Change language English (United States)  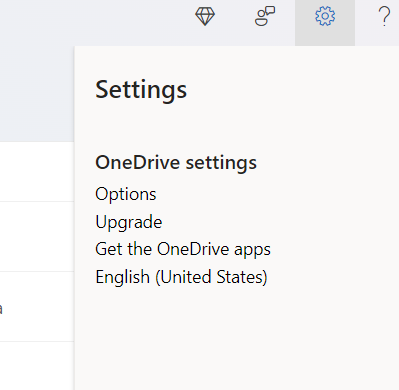click(x=181, y=277)
